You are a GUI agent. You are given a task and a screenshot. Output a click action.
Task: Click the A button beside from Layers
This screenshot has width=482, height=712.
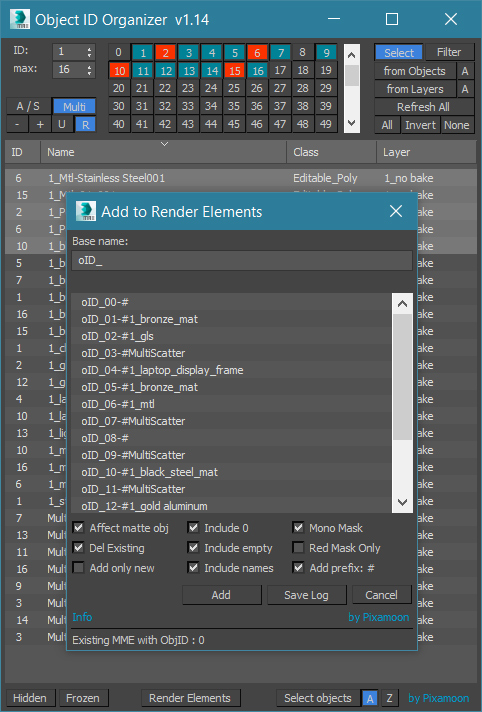465,89
